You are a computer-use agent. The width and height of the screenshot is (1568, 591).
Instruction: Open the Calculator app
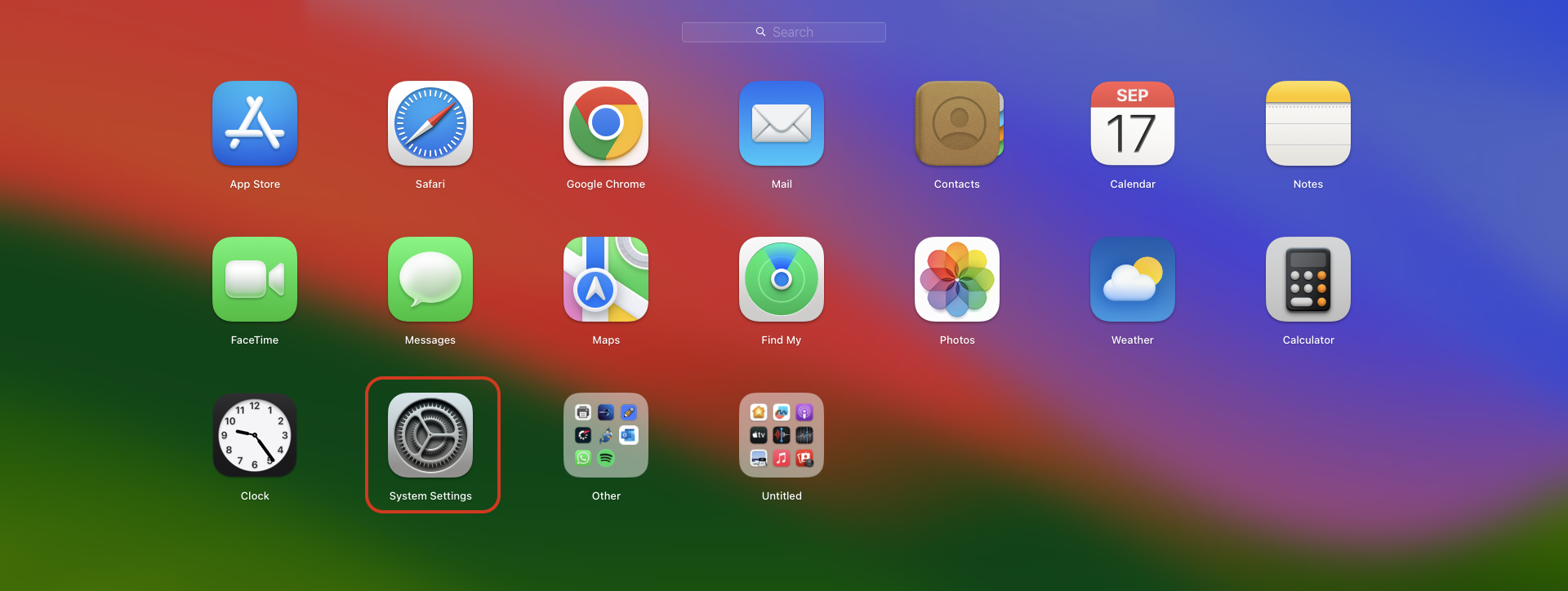coord(1308,279)
